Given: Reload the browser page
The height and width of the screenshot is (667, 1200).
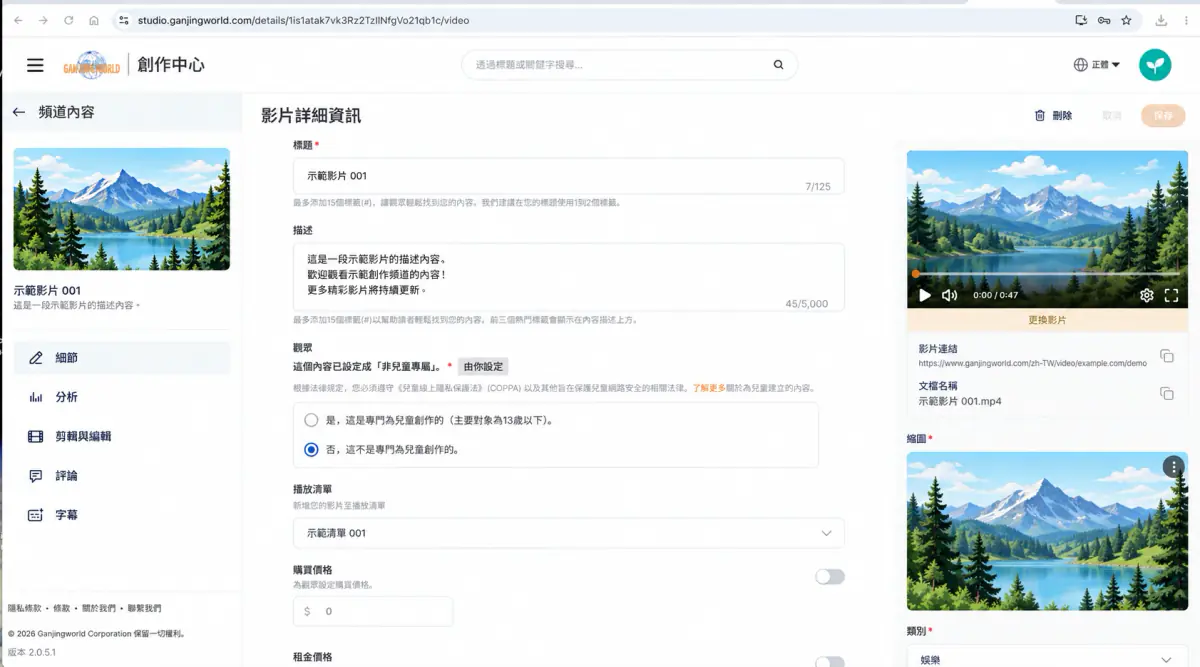Looking at the screenshot, I should (x=68, y=20).
